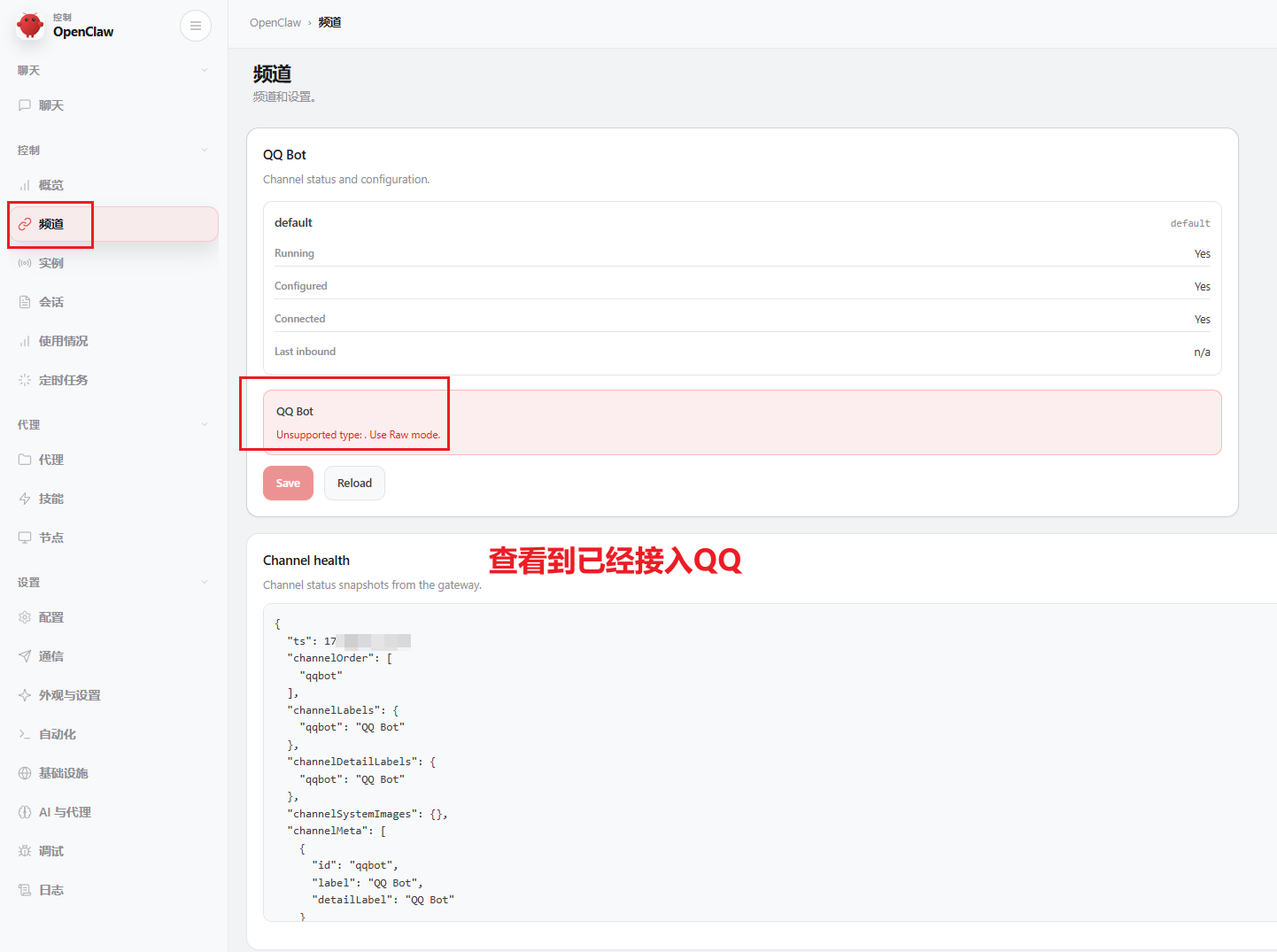Image resolution: width=1277 pixels, height=952 pixels.
Task: Click the 'Unsupported type: . Use Raw mode.' error message
Action: [358, 435]
